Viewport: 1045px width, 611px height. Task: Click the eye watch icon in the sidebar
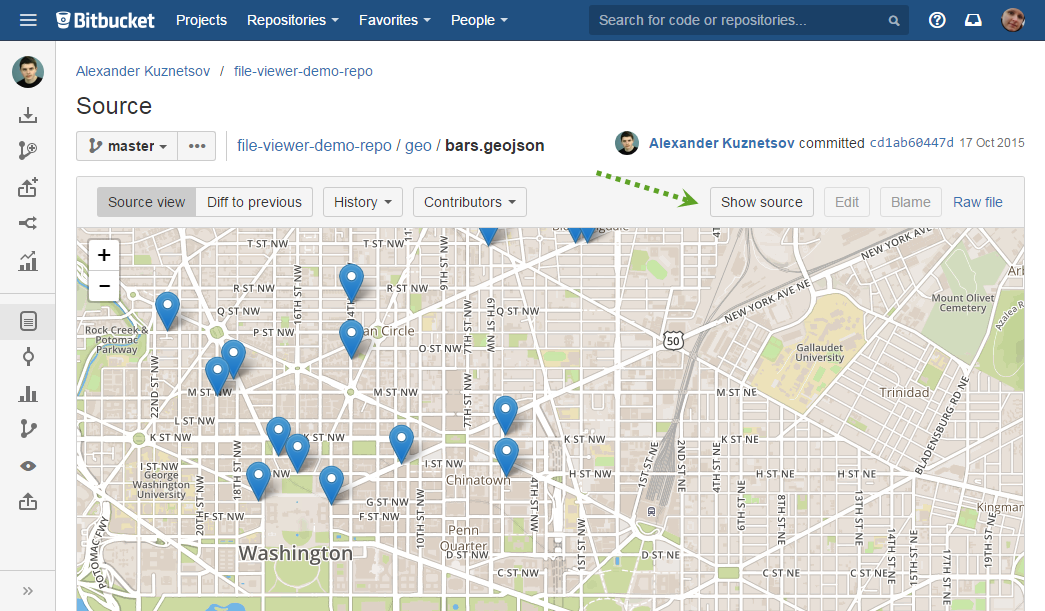tap(28, 466)
